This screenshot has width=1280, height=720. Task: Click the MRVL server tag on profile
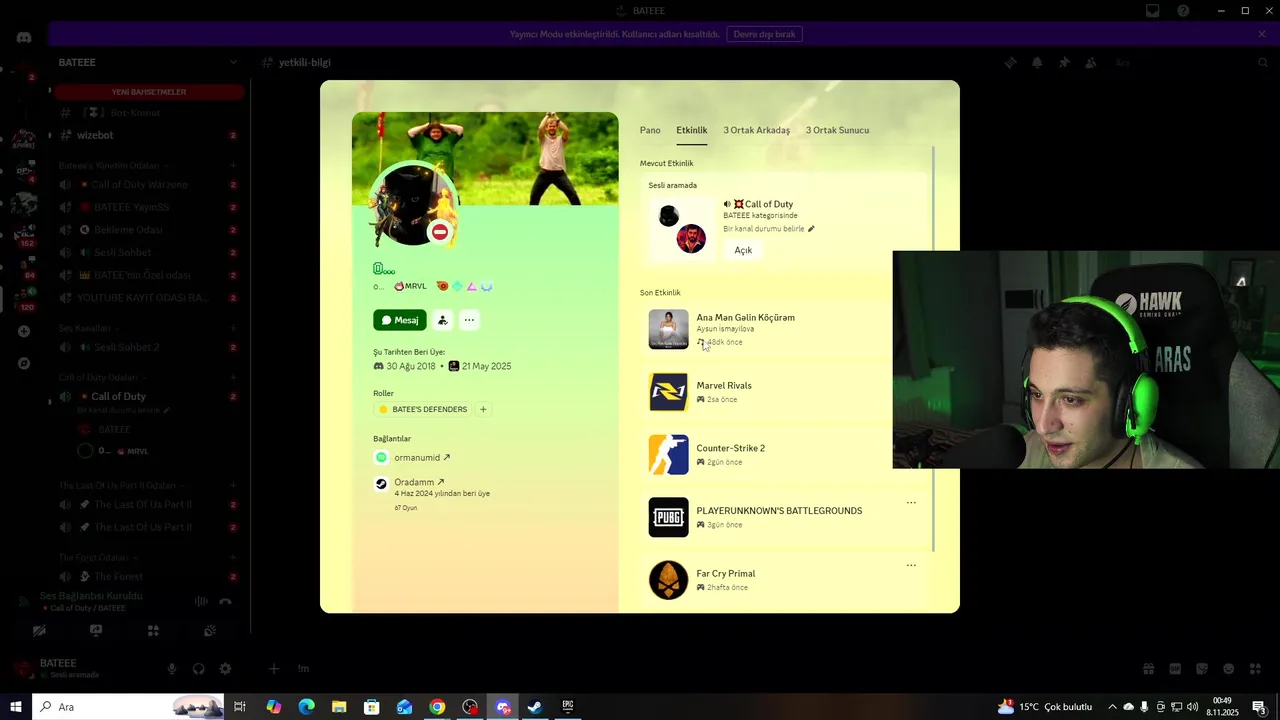coord(410,286)
